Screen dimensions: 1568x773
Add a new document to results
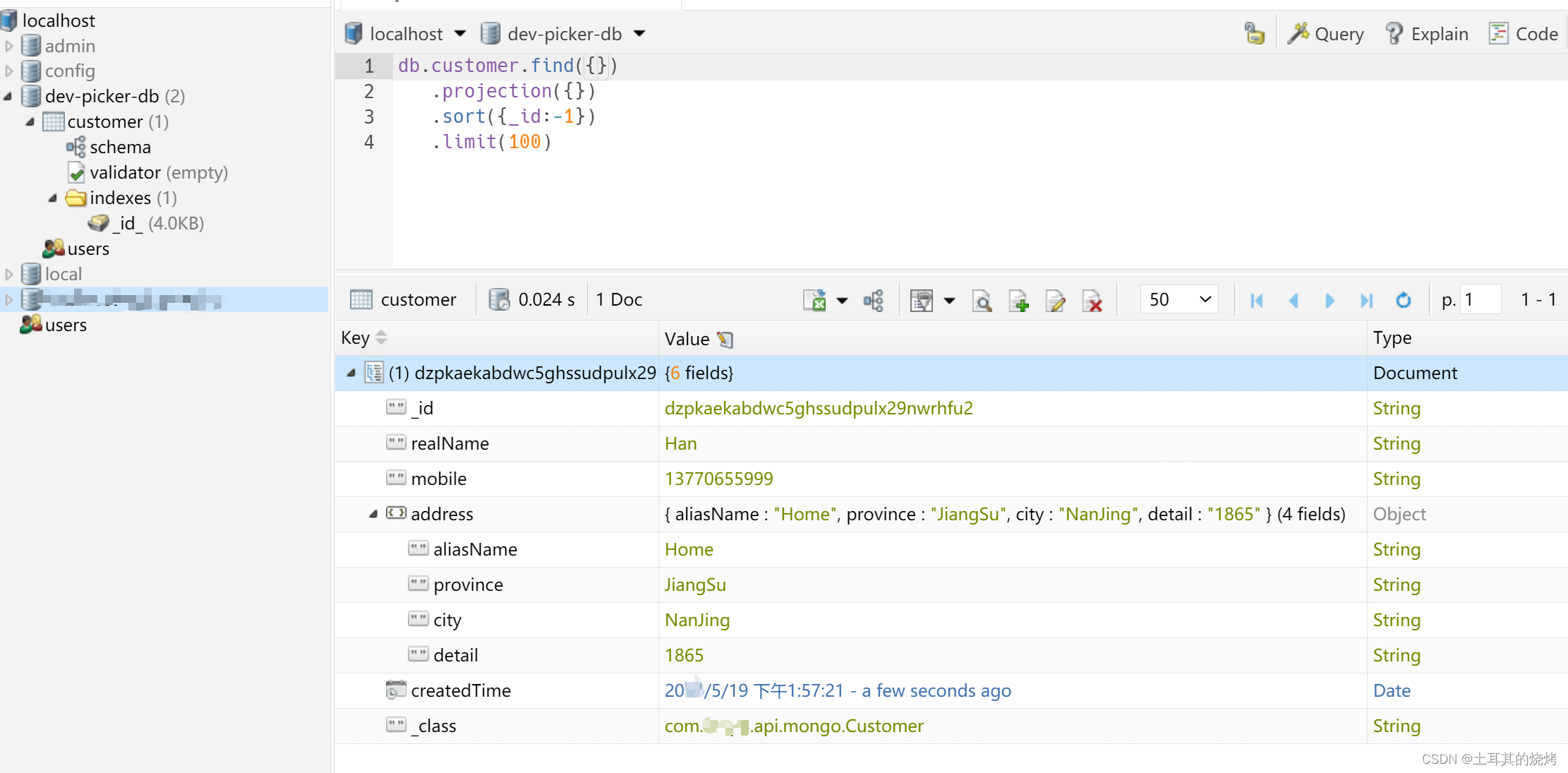(x=1019, y=300)
